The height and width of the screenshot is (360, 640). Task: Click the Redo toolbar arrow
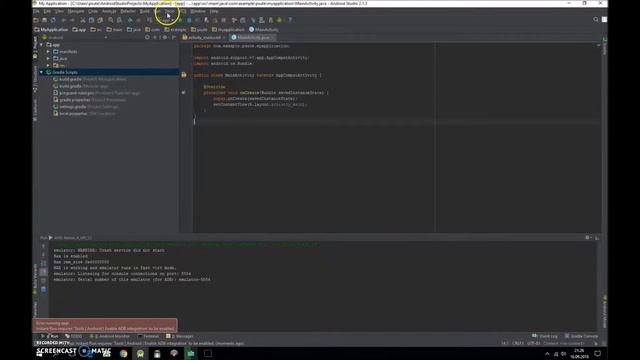point(72,20)
